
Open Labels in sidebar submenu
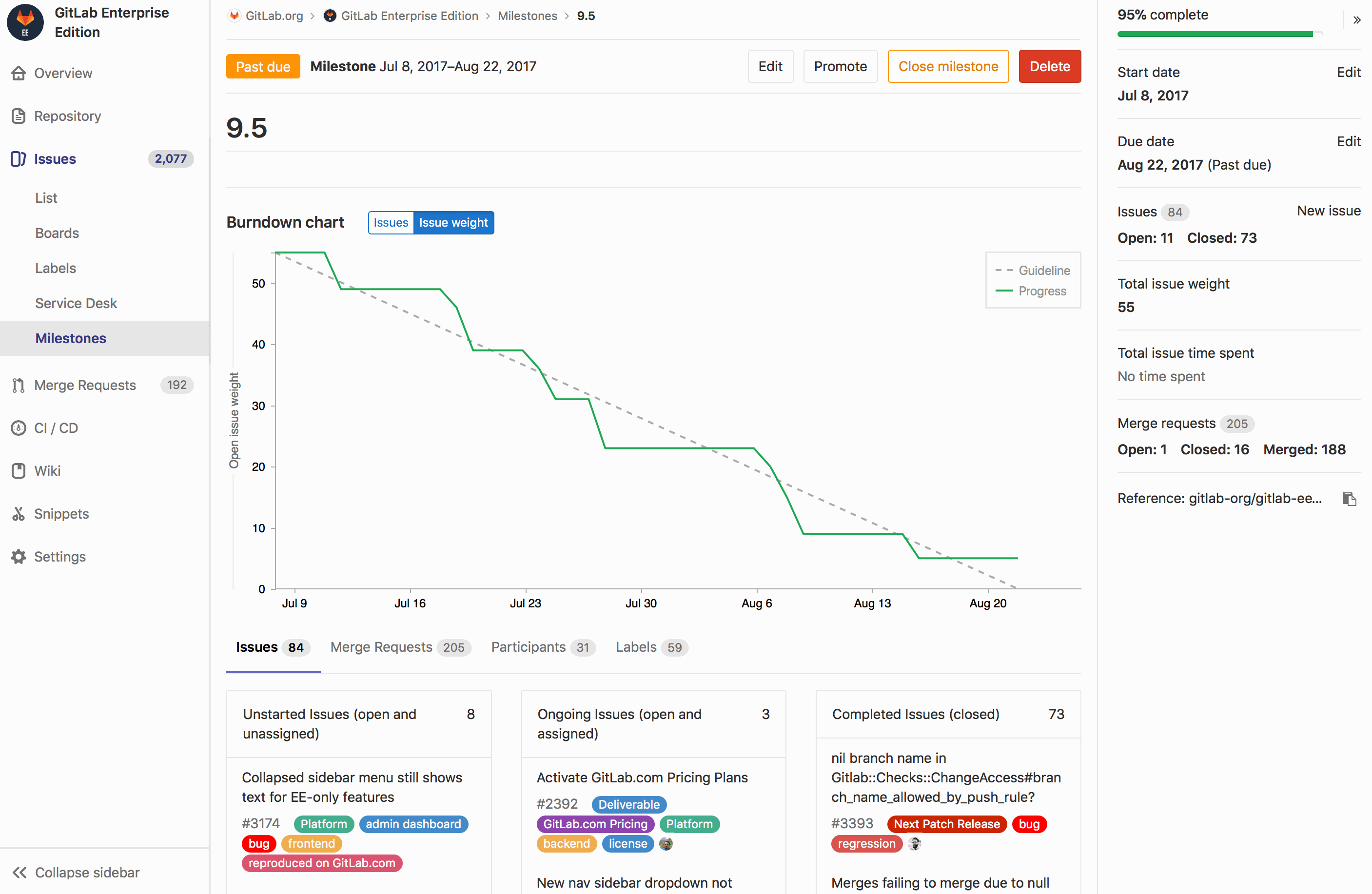click(56, 268)
